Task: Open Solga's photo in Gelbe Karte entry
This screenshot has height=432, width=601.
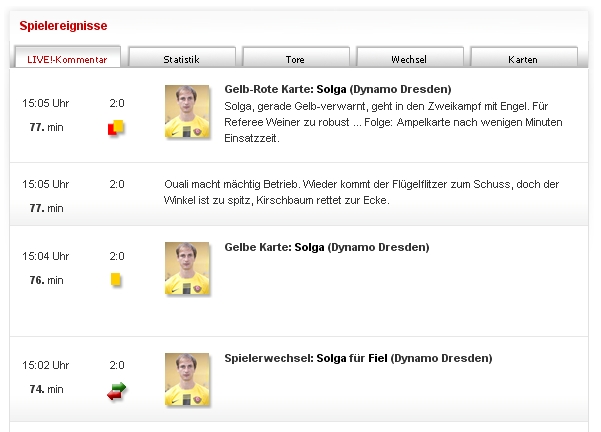Action: 187,268
